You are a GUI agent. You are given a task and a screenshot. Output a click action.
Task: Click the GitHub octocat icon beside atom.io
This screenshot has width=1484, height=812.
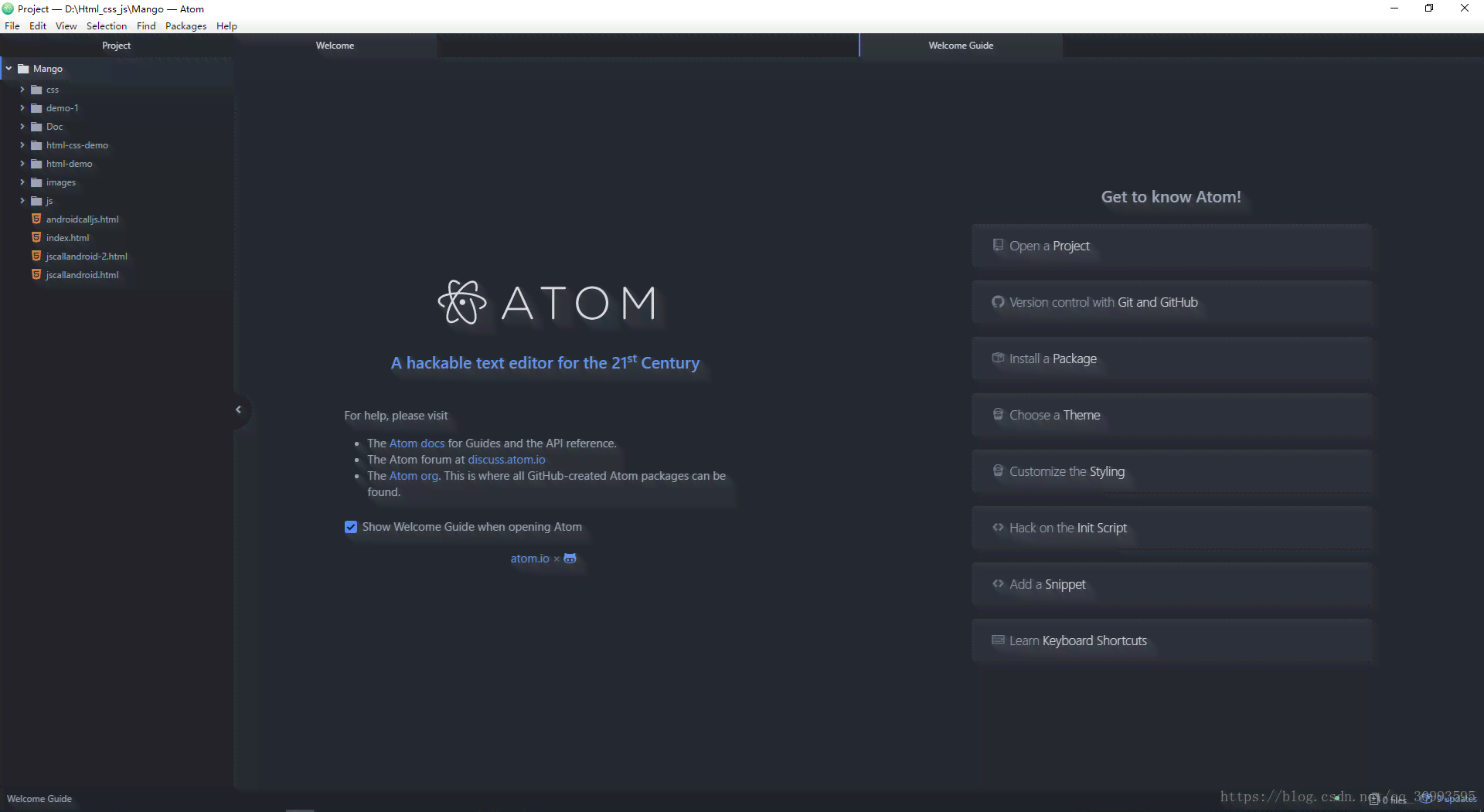pyautogui.click(x=570, y=559)
